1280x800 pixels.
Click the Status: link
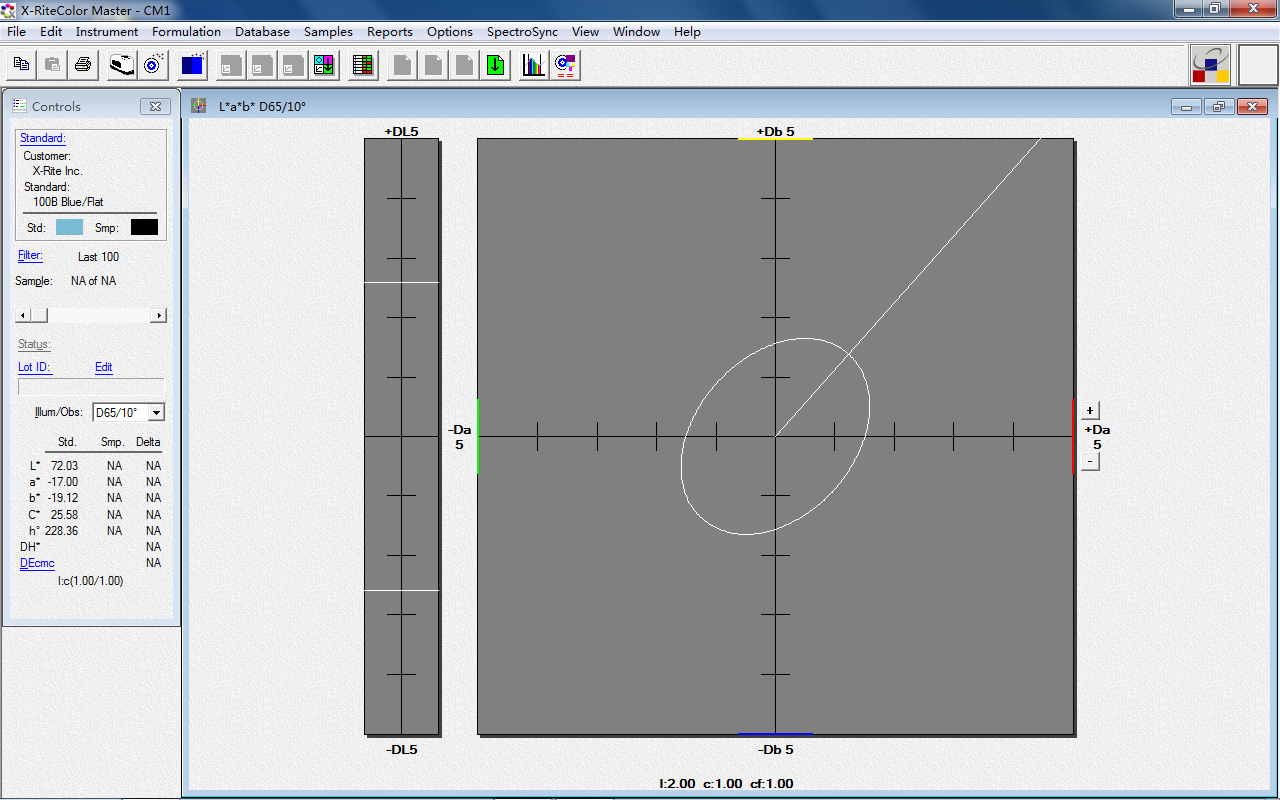(x=34, y=344)
